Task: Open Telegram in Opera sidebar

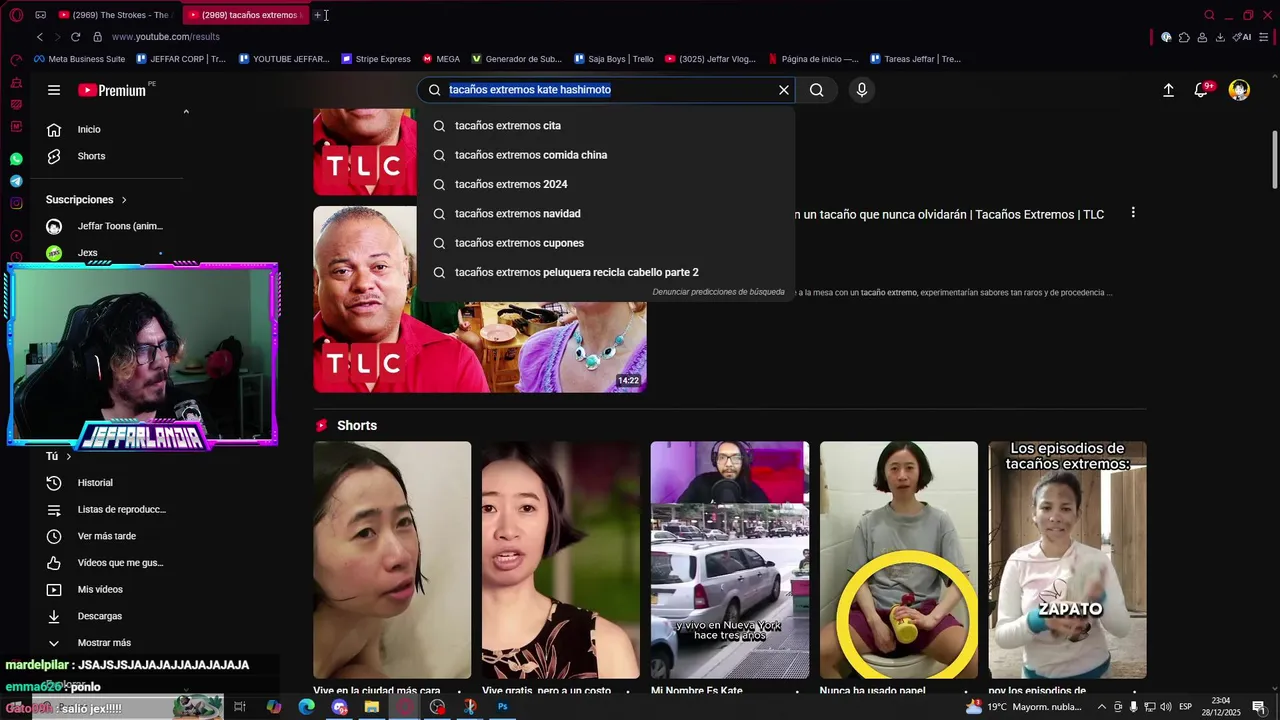Action: click(16, 181)
